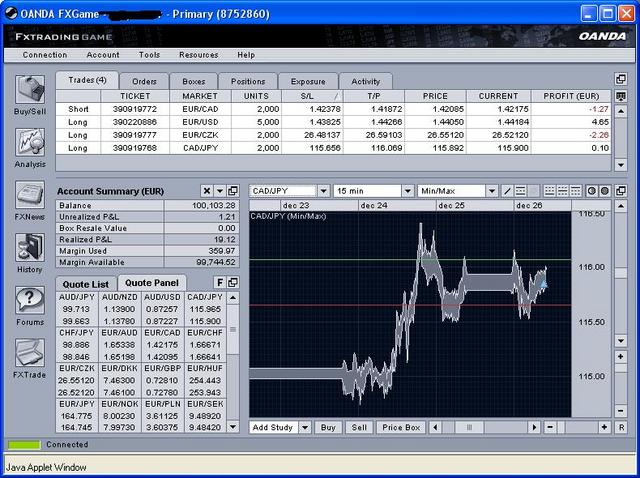This screenshot has width=640, height=478.
Task: Sort trades by PROFIT (EUR) header
Action: (x=571, y=96)
